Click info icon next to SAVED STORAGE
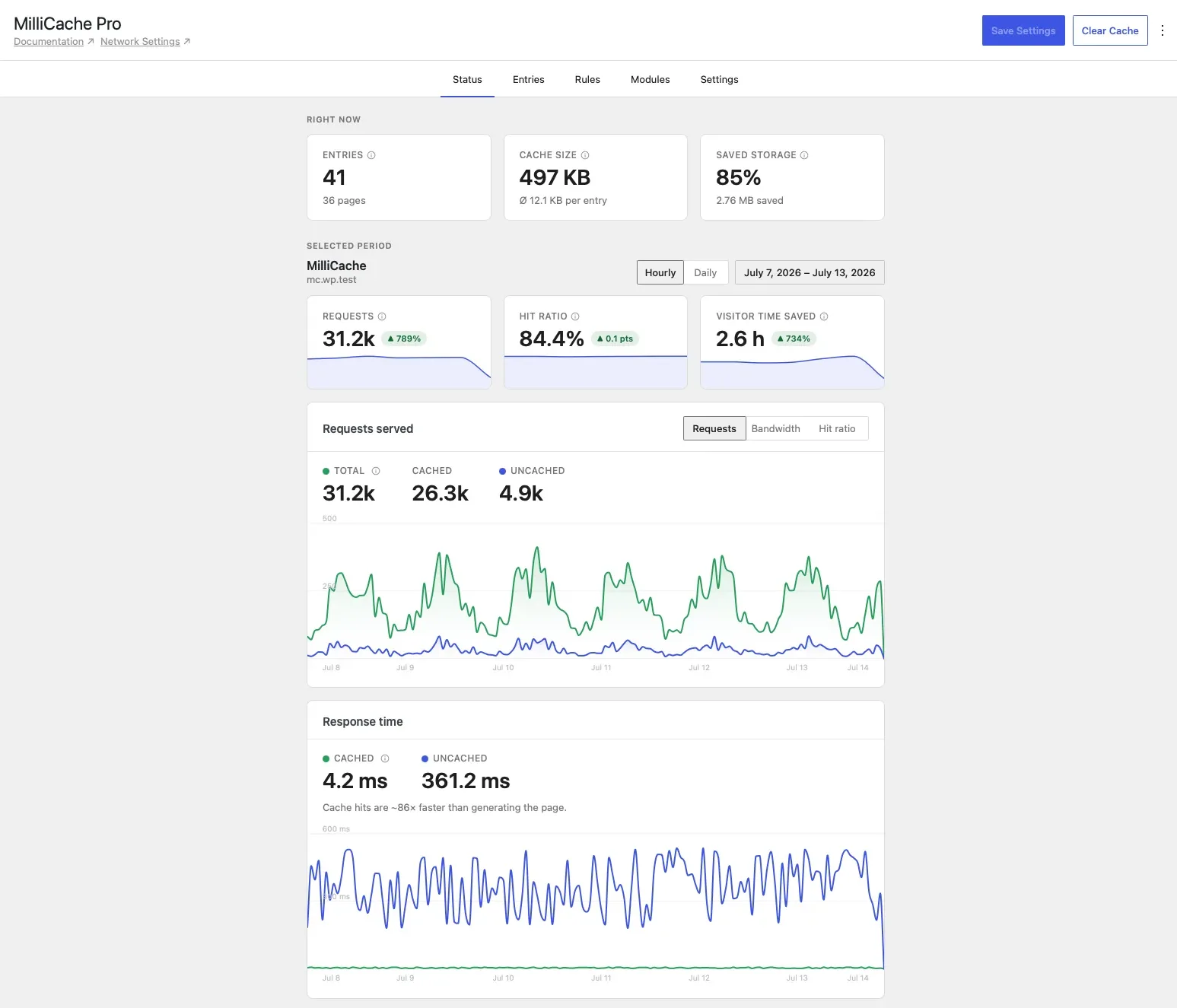This screenshot has width=1177, height=1008. click(x=804, y=155)
